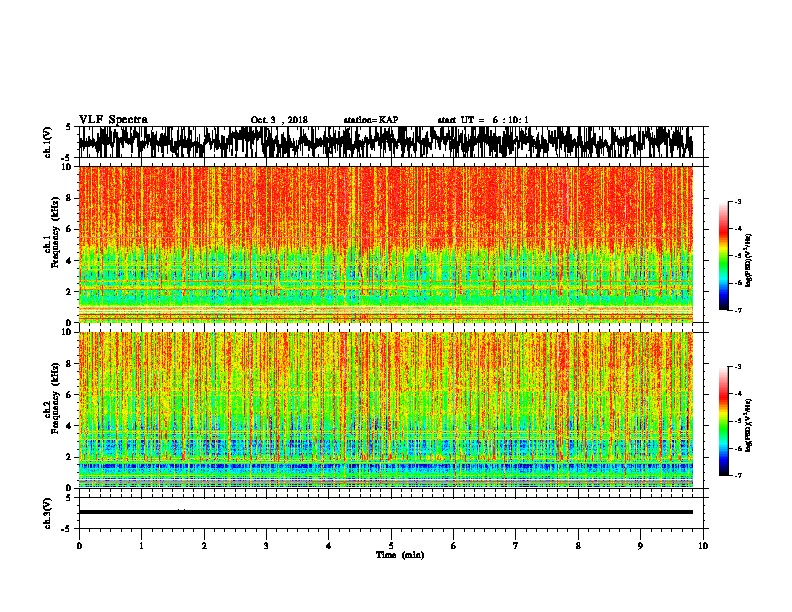792x612 pixels.
Task: Click the ch.2 frequency tick "2"
Action: [x=70, y=457]
